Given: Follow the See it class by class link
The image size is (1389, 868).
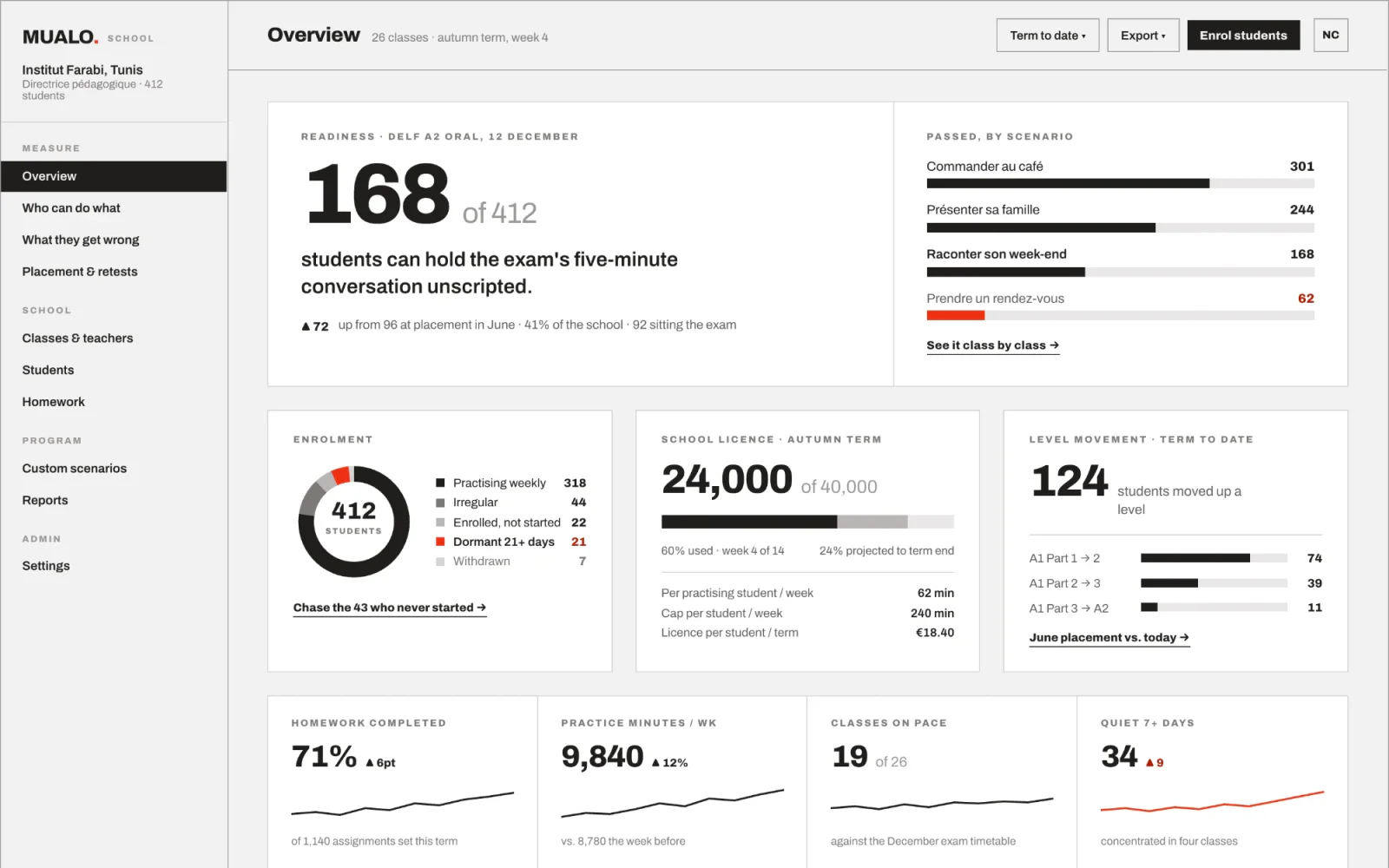Looking at the screenshot, I should pyautogui.click(x=992, y=345).
